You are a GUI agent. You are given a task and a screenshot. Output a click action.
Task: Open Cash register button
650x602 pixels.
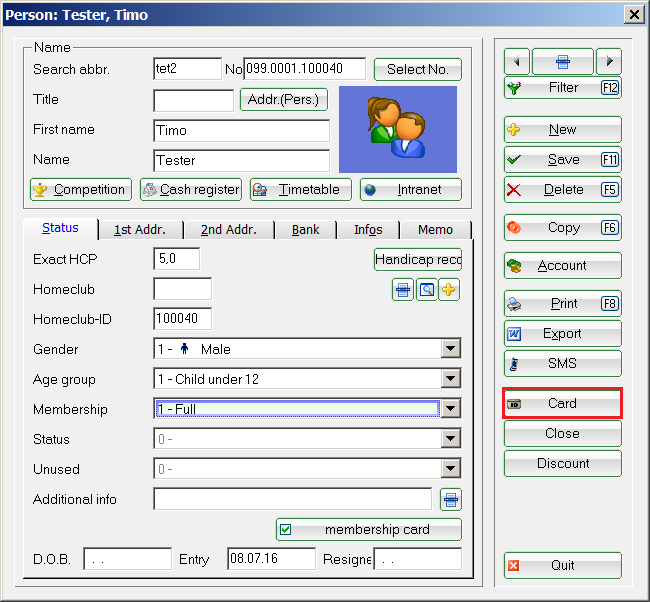(x=191, y=190)
